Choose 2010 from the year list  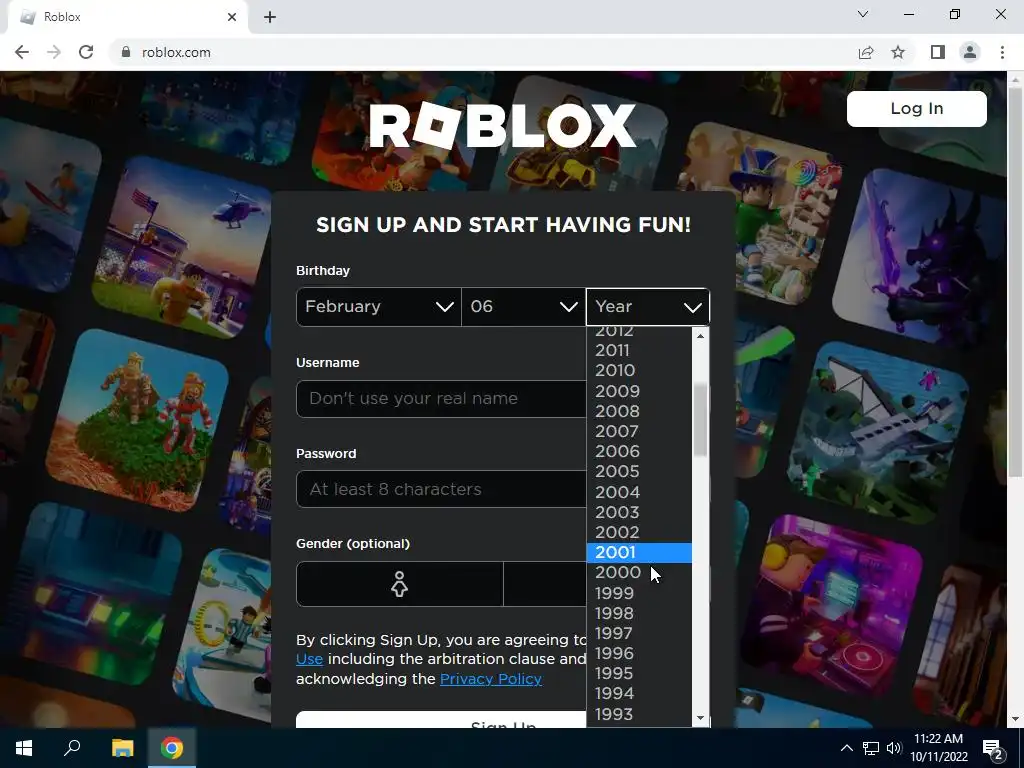[x=639, y=370]
